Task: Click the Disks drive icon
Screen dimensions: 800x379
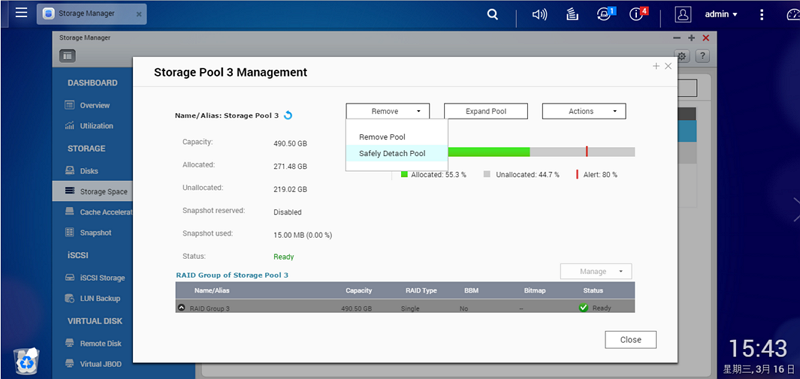Action: 70,171
